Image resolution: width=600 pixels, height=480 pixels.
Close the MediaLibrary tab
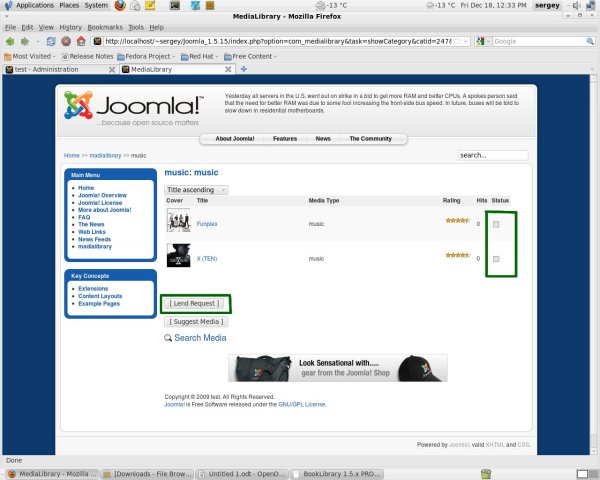tap(228, 69)
